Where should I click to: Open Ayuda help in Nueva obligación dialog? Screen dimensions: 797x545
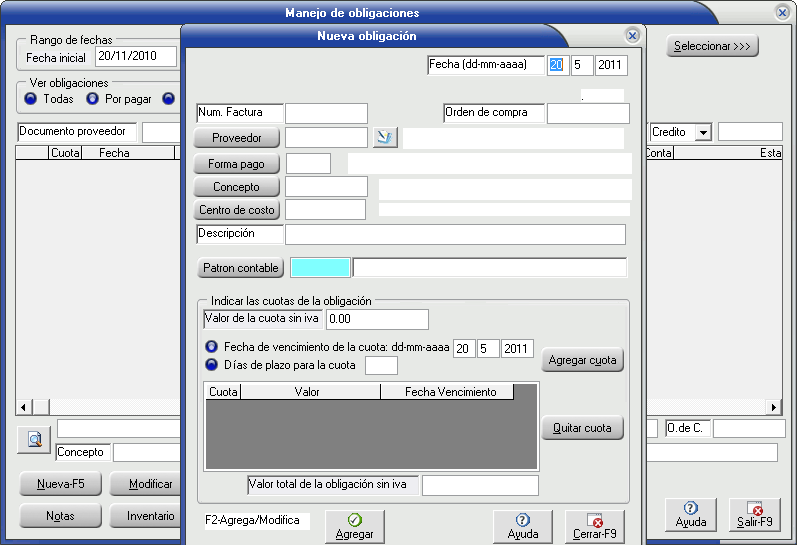522,526
